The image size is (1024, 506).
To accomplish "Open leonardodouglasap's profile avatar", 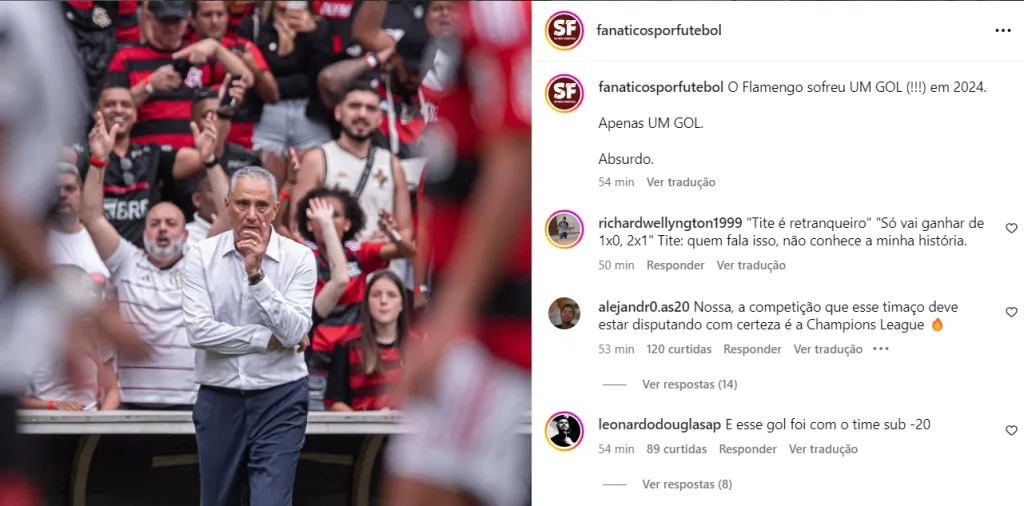I will pos(564,431).
